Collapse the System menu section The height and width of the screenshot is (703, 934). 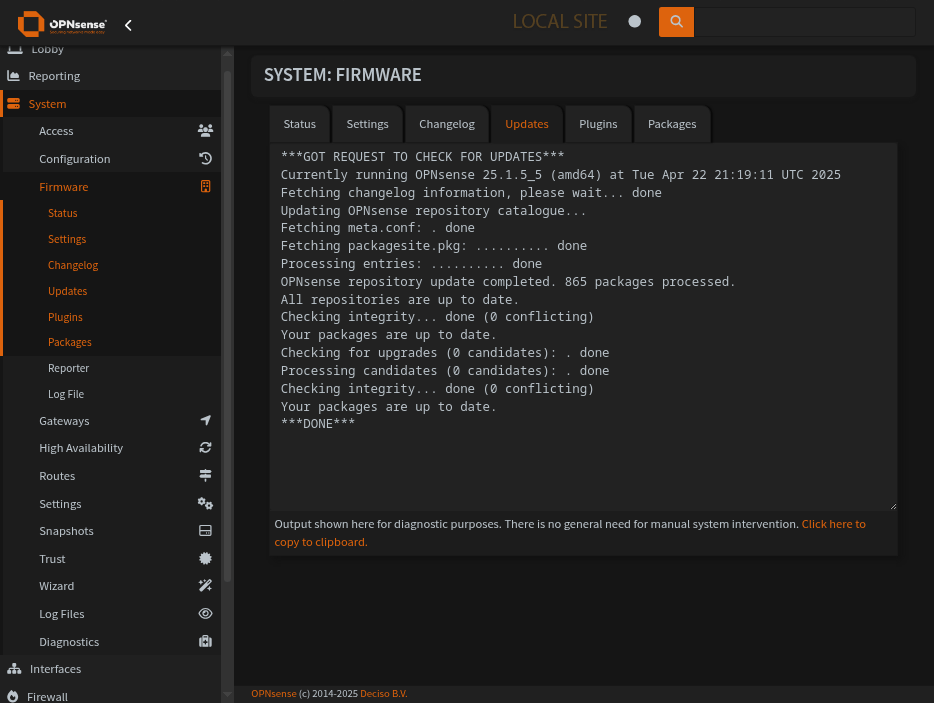(111, 104)
